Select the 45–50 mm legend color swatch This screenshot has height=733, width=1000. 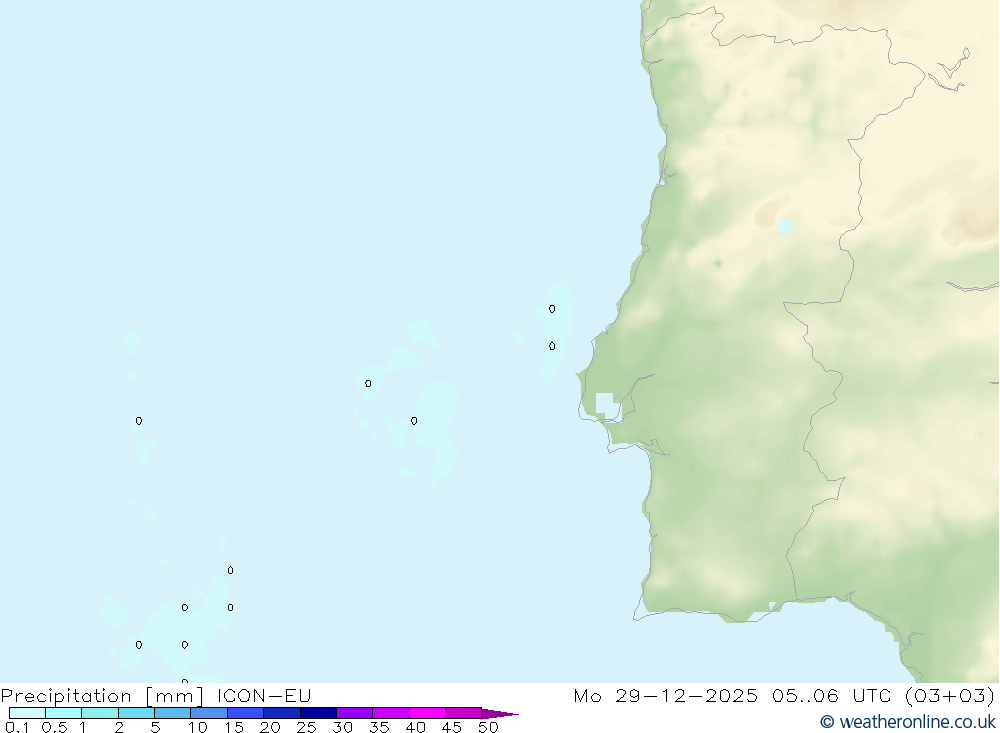tap(464, 713)
